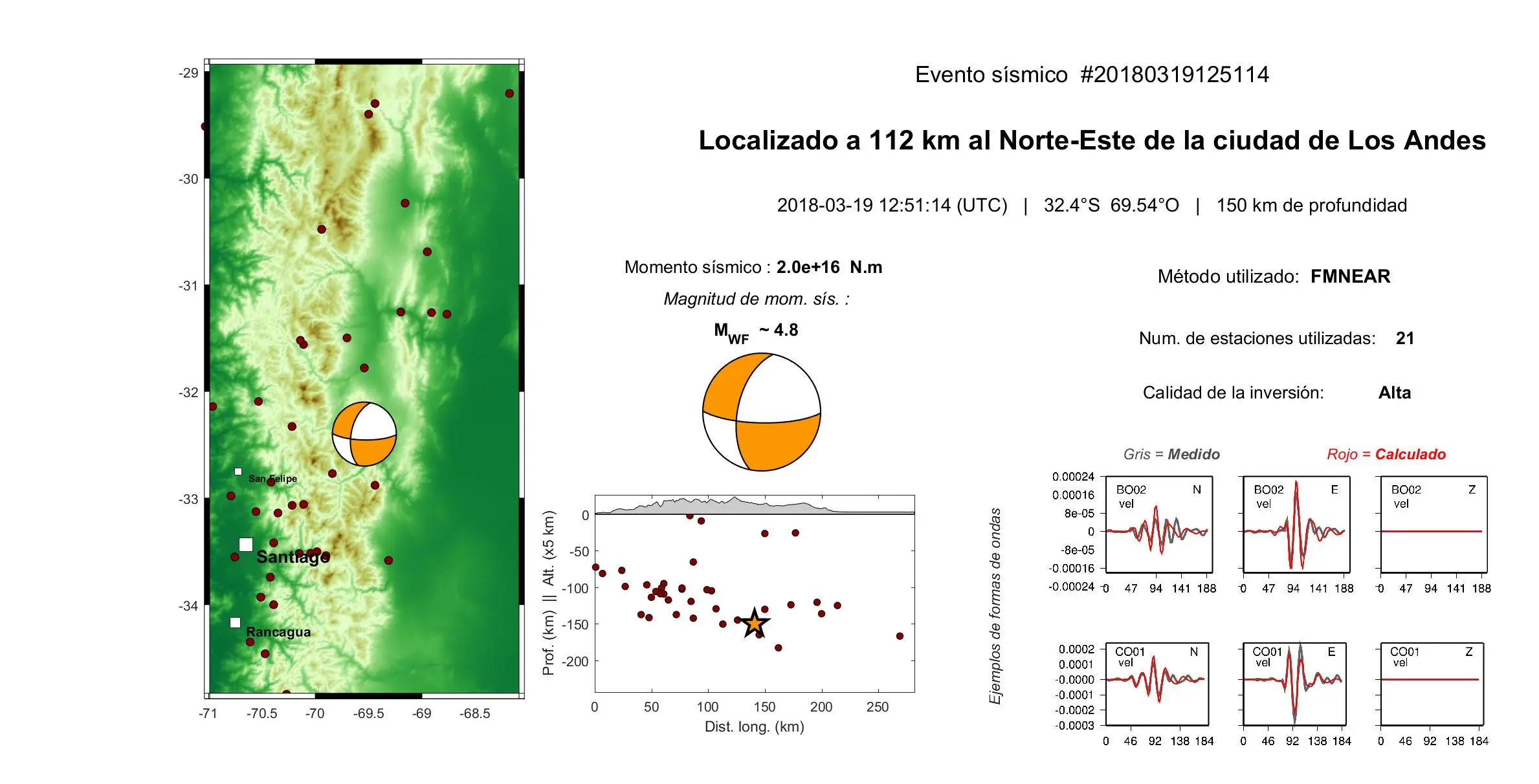
Task: Click the small beachball on the topographic map
Action: 364,434
